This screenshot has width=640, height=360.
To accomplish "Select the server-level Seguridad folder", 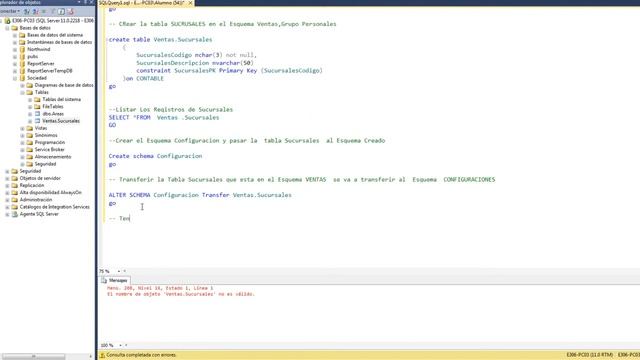I will pyautogui.click(x=30, y=171).
